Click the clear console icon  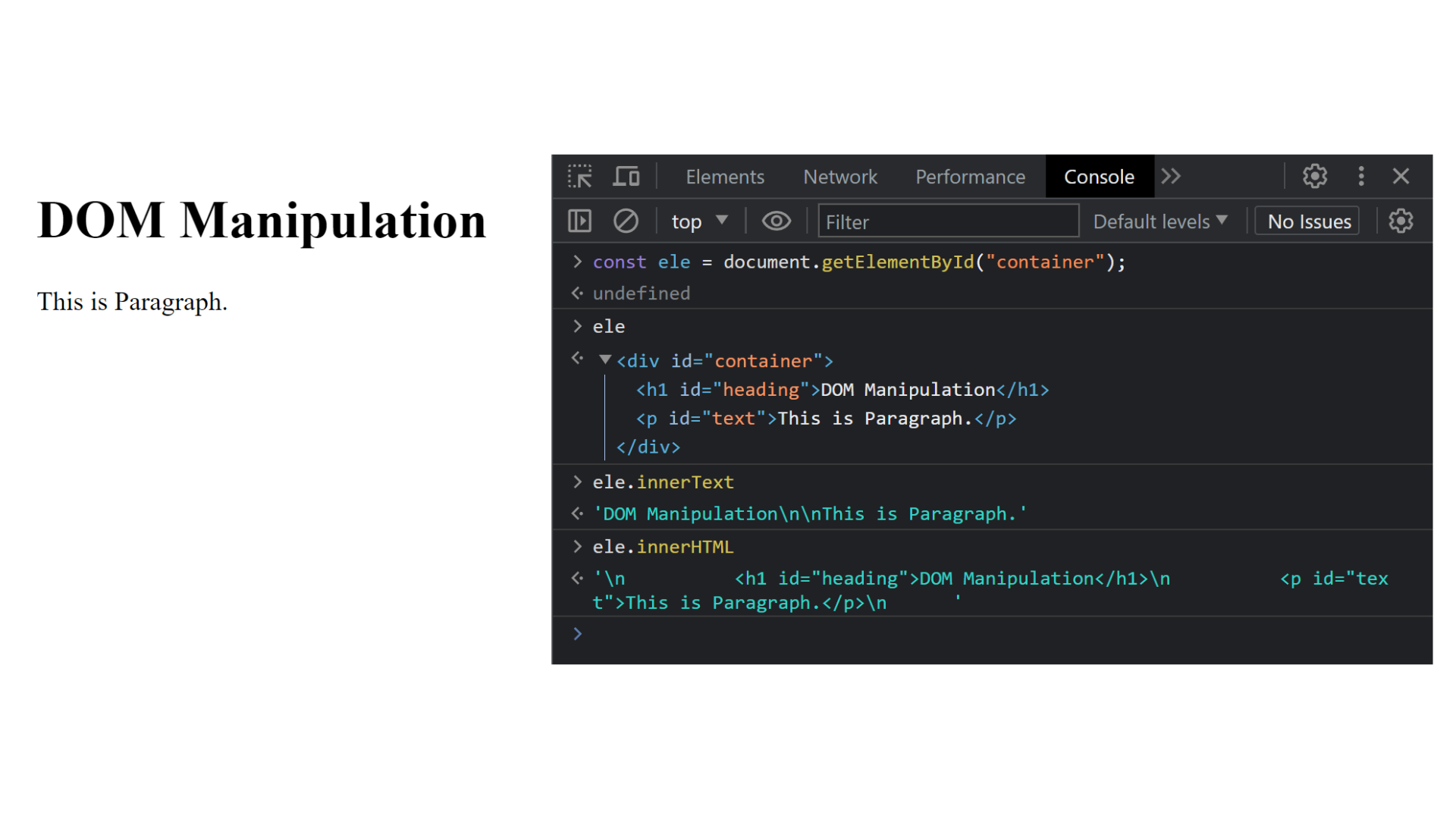click(x=626, y=220)
